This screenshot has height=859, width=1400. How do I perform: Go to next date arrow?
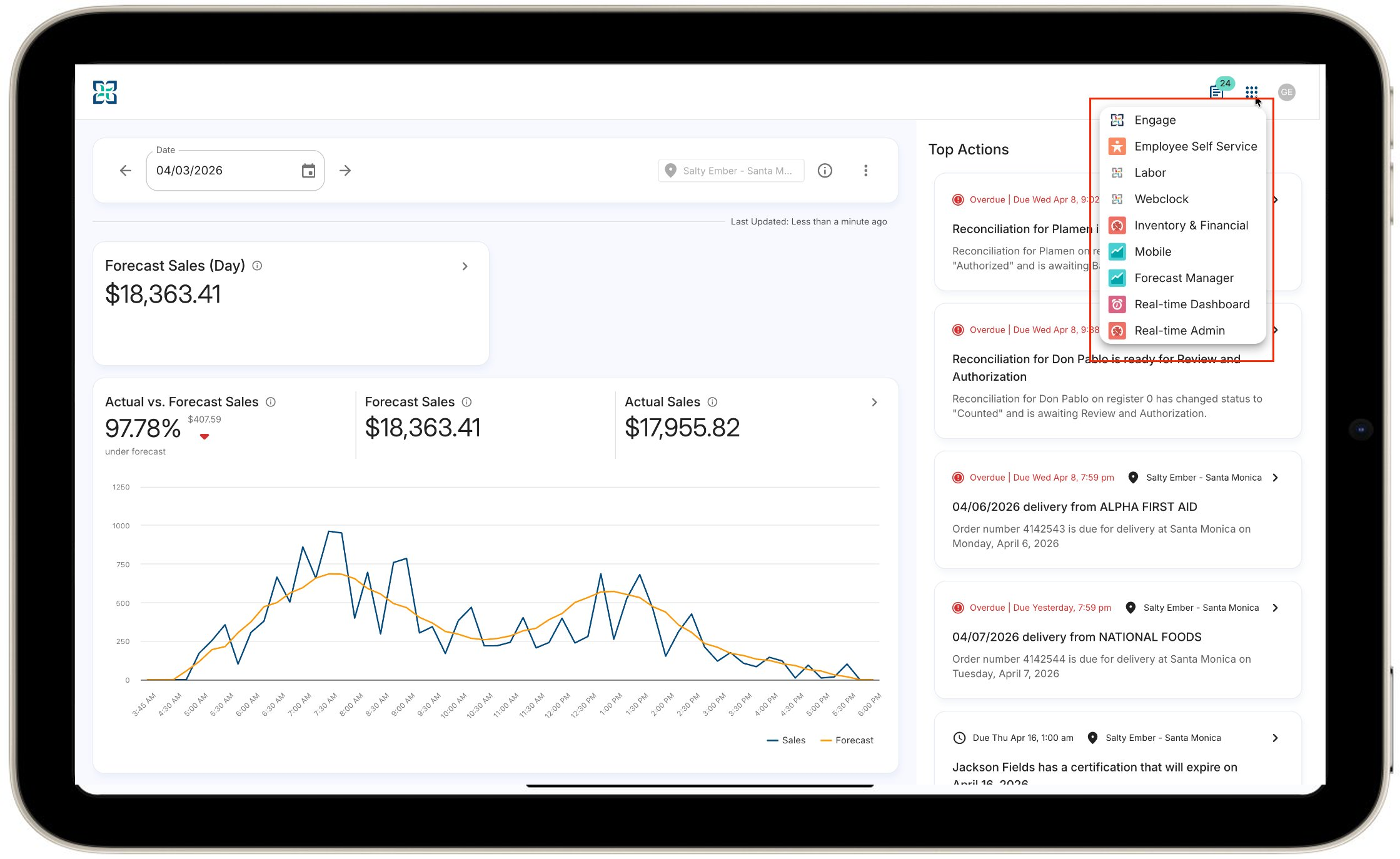pos(345,171)
